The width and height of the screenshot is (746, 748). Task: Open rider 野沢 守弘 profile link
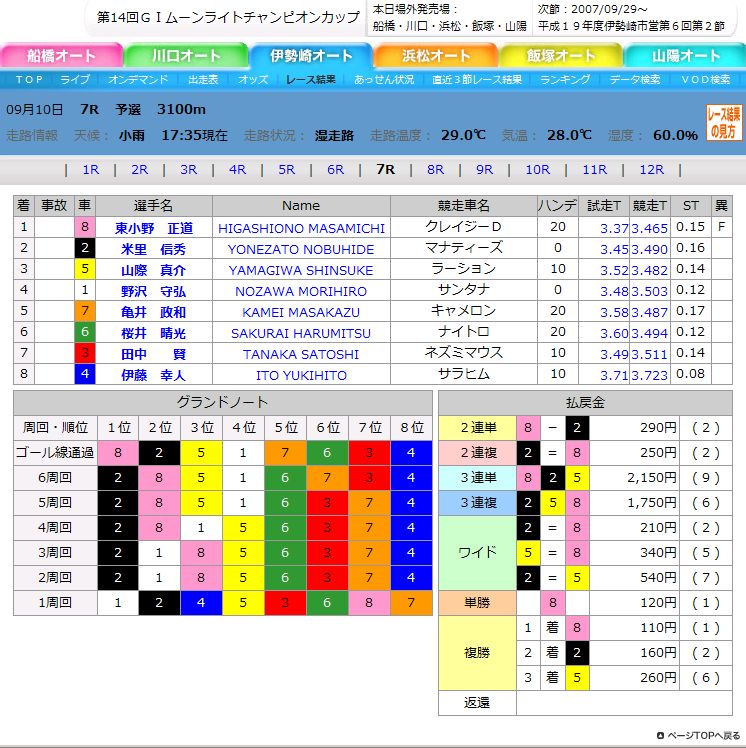point(154,291)
